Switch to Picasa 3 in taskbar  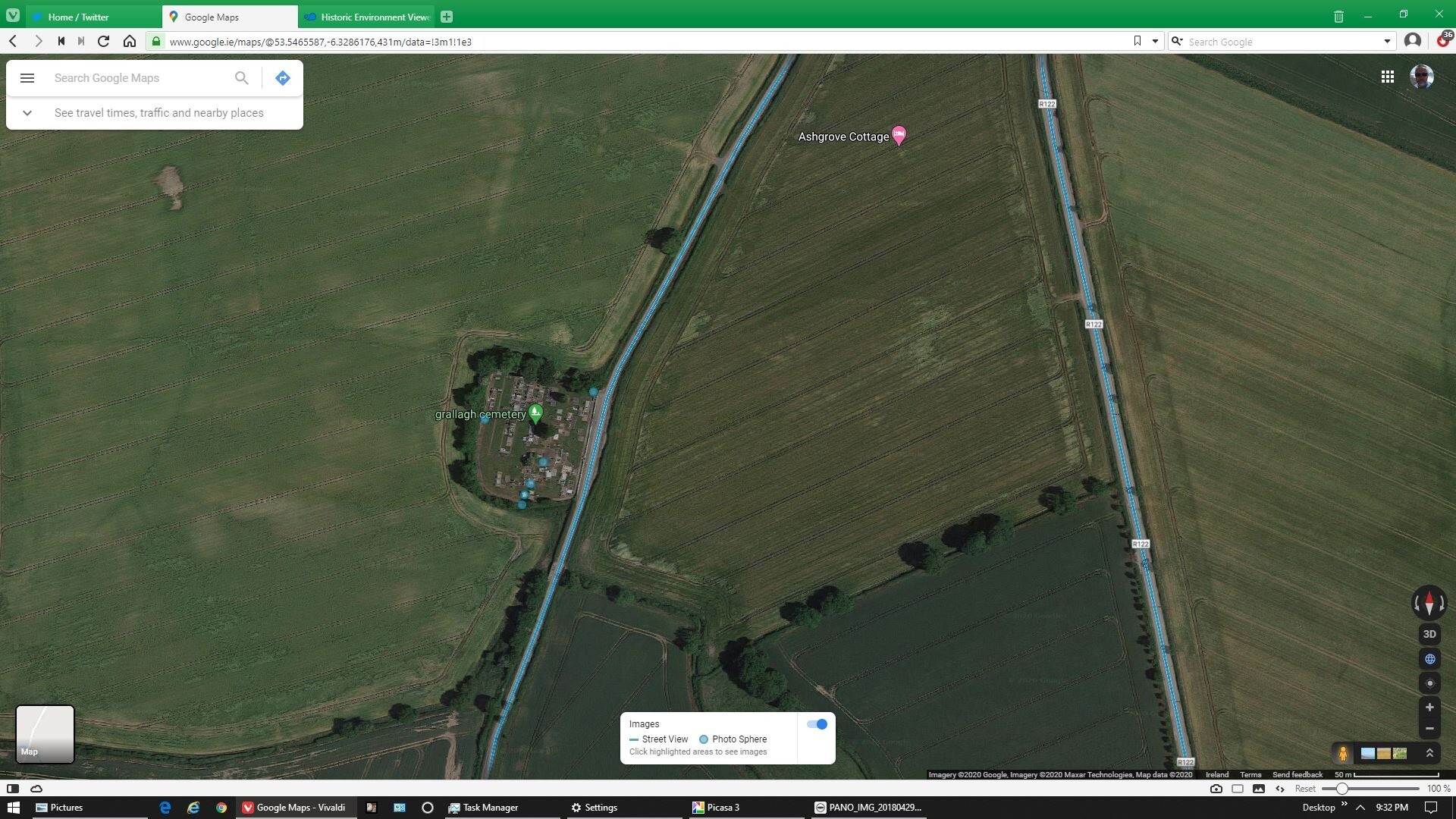(745, 808)
